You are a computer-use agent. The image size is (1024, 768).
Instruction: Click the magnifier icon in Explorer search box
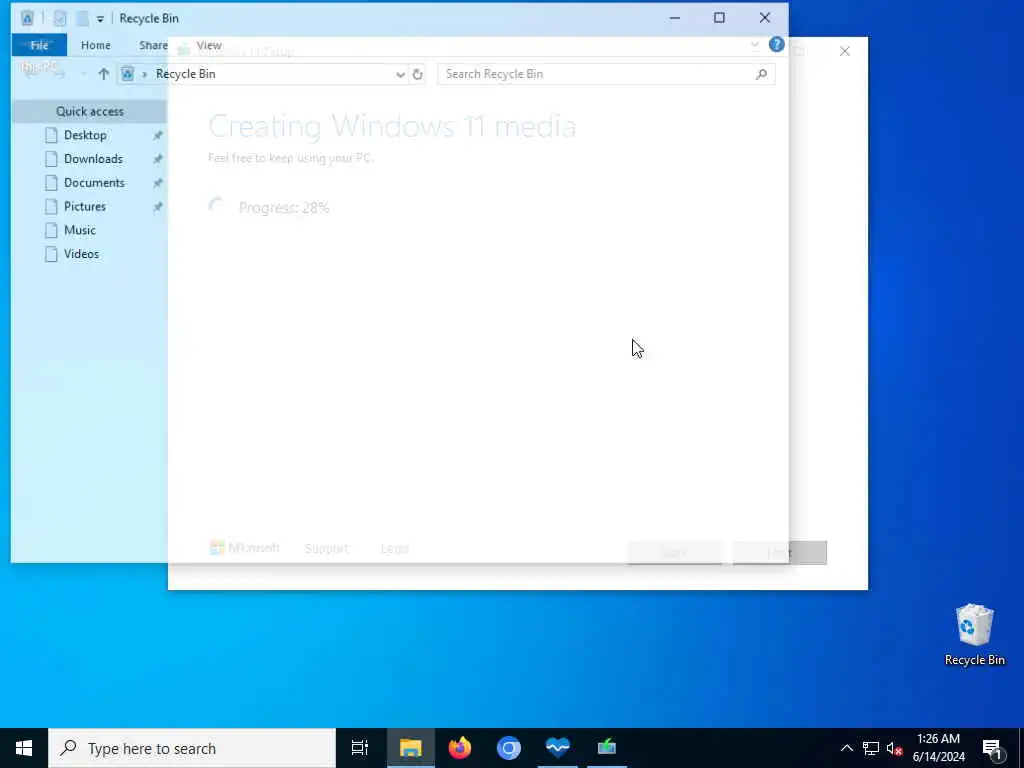tap(761, 74)
